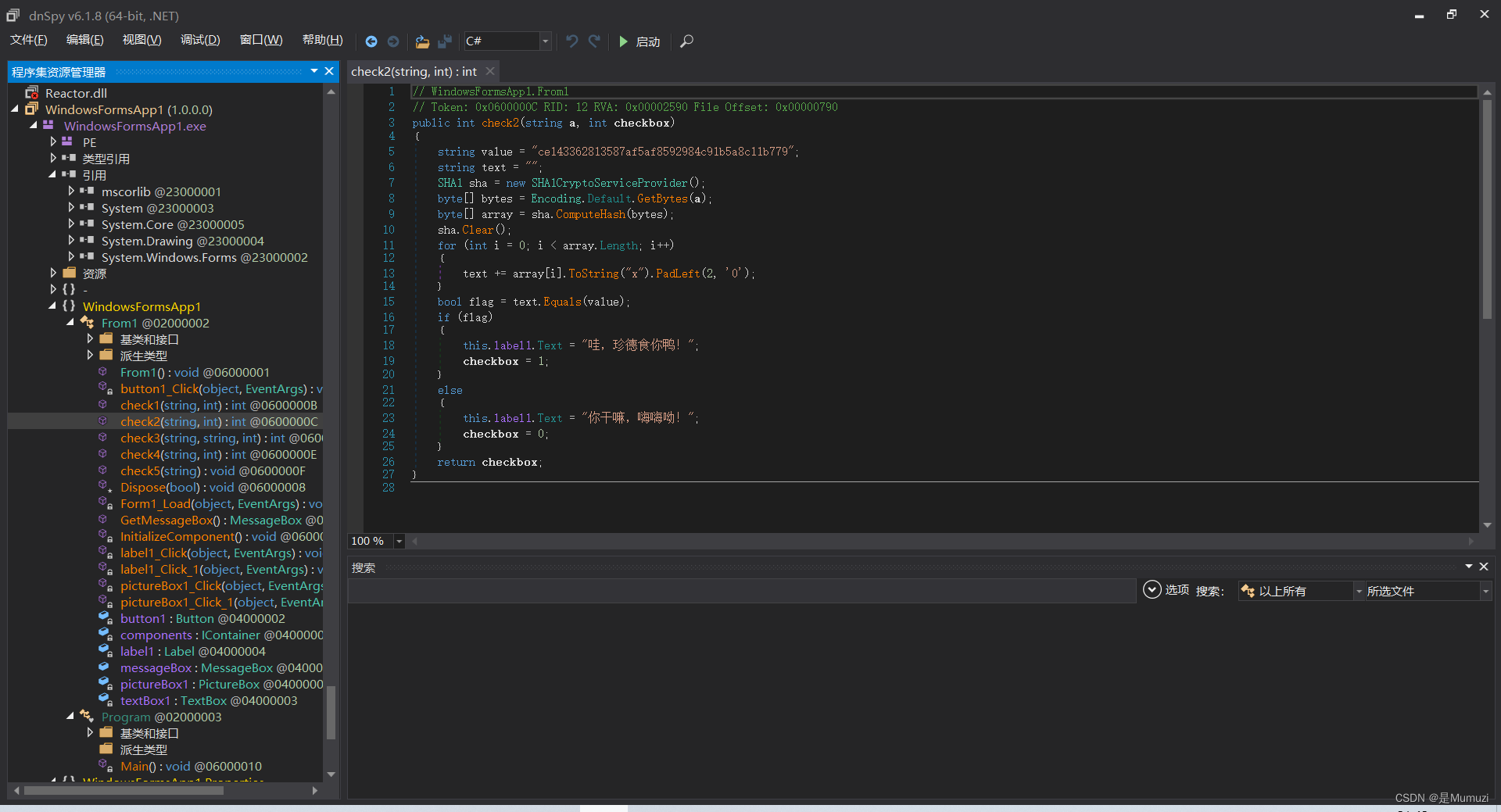Select label1_Click(object, EventArgs) method
Screen dimensions: 1501x812
tap(221, 553)
